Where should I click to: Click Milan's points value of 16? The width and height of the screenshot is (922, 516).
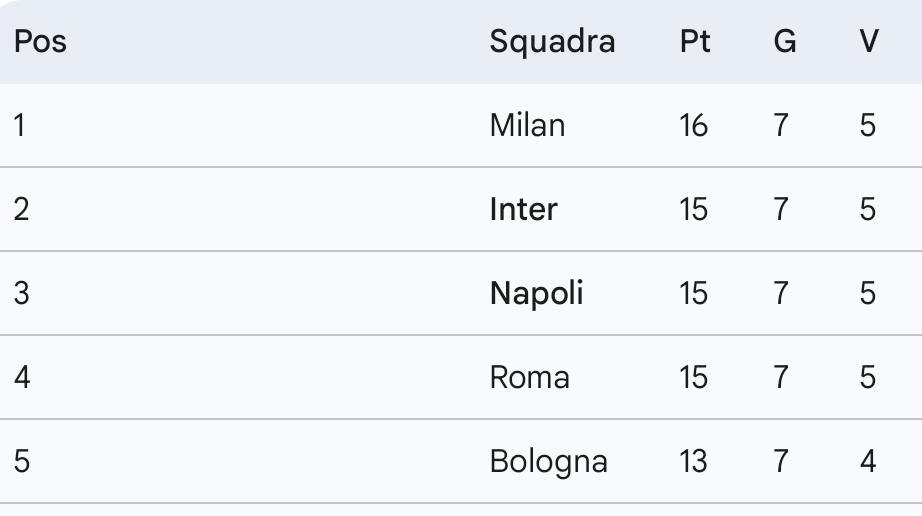tap(693, 125)
